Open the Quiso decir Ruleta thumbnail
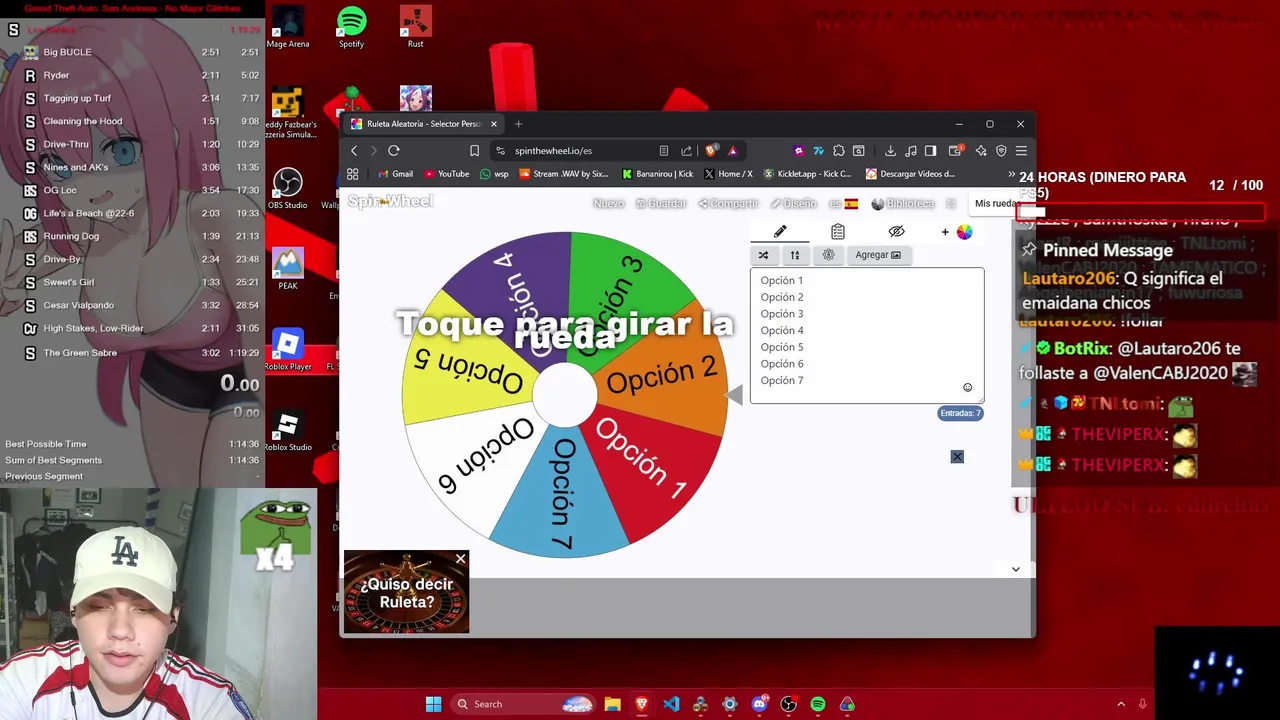The image size is (1280, 720). [x=406, y=592]
